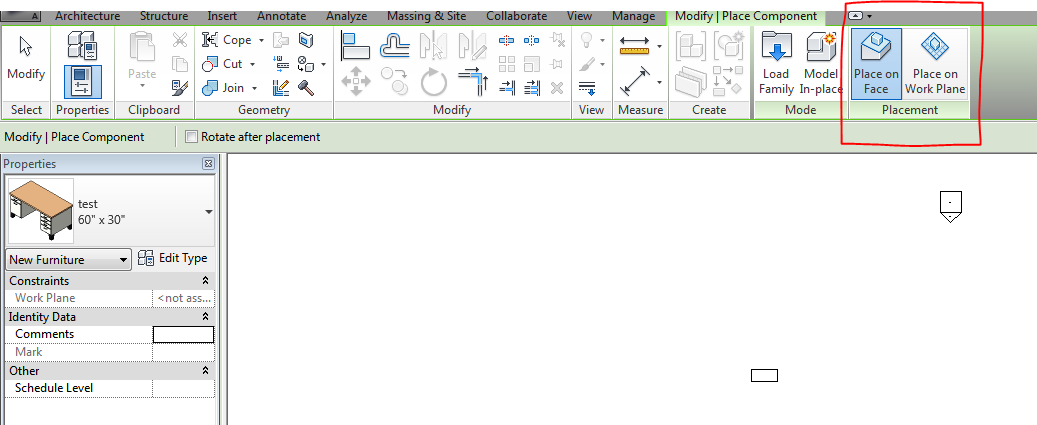Click the Load Family icon

coord(776,64)
